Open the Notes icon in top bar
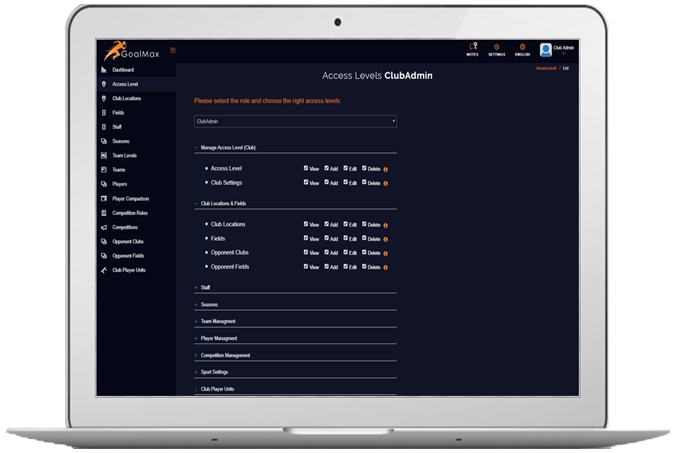 point(472,48)
